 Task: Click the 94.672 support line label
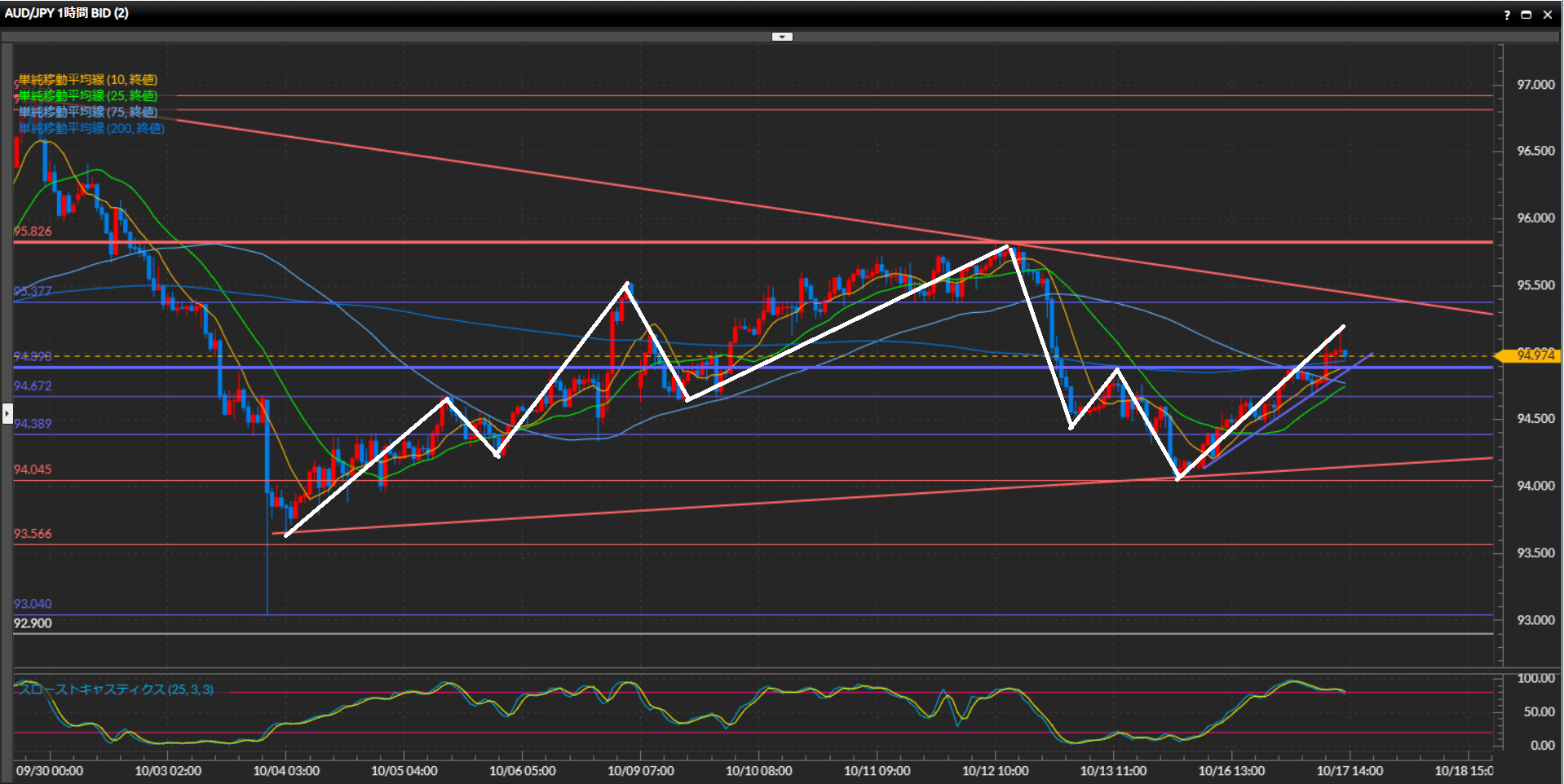pyautogui.click(x=33, y=386)
